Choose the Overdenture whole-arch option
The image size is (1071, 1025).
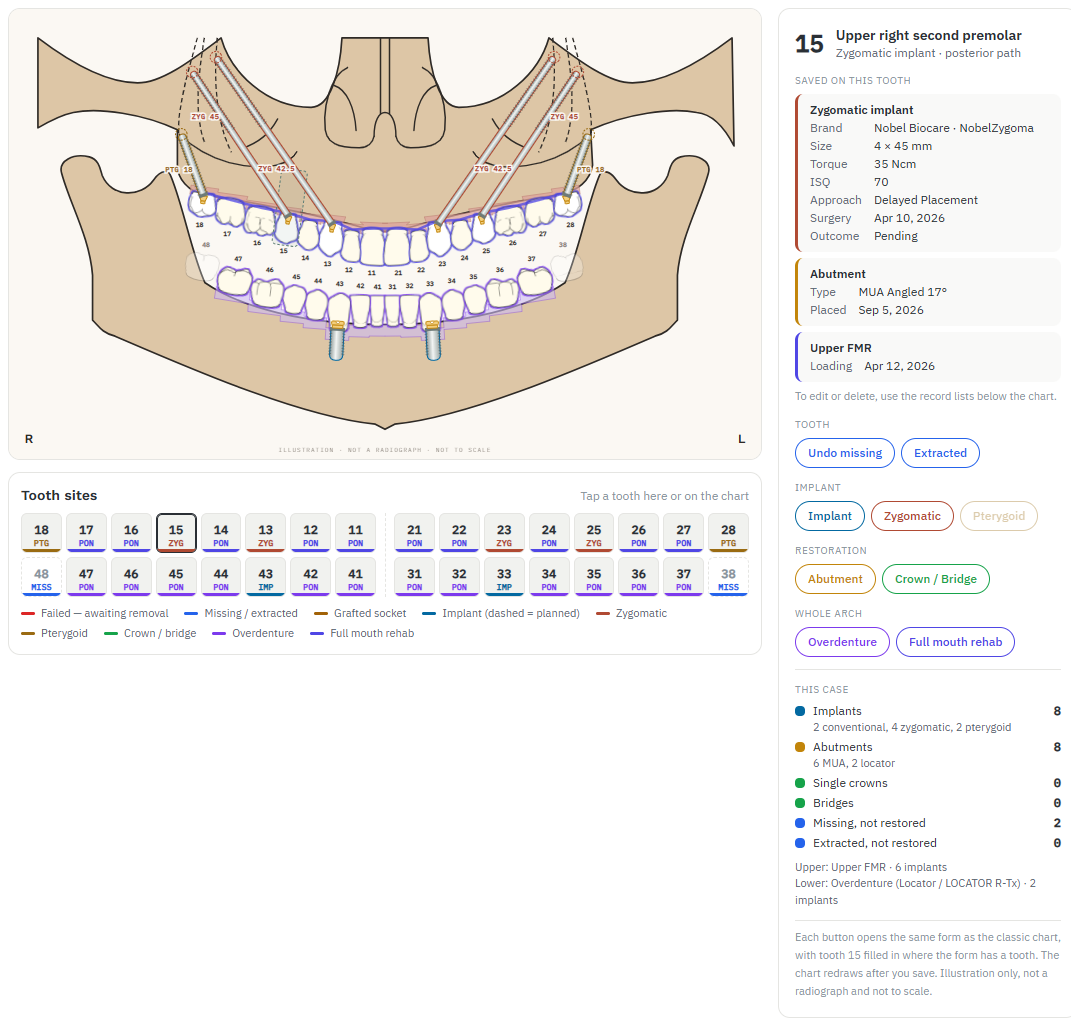point(842,642)
